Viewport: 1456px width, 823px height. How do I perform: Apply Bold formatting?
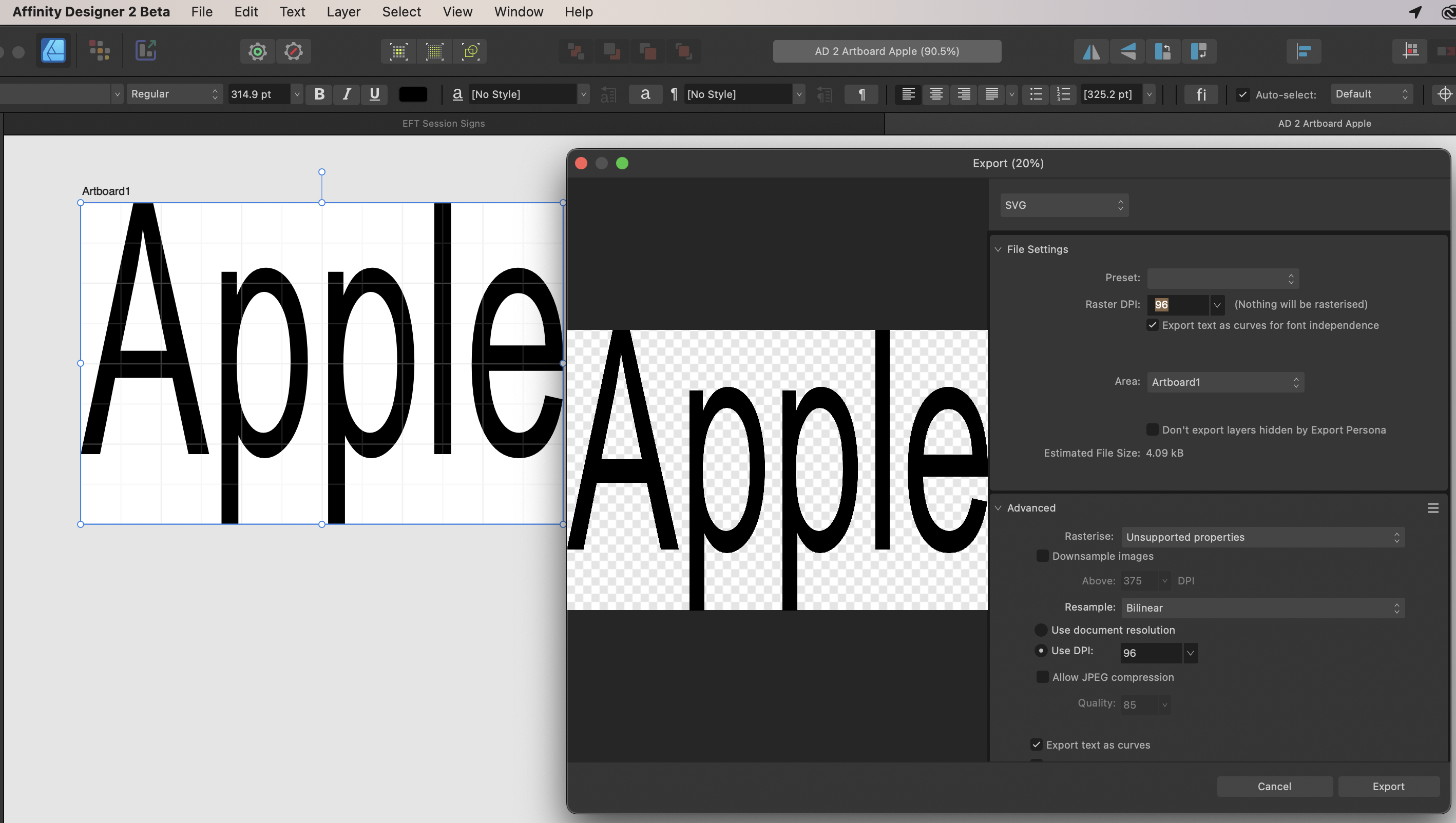click(x=319, y=94)
